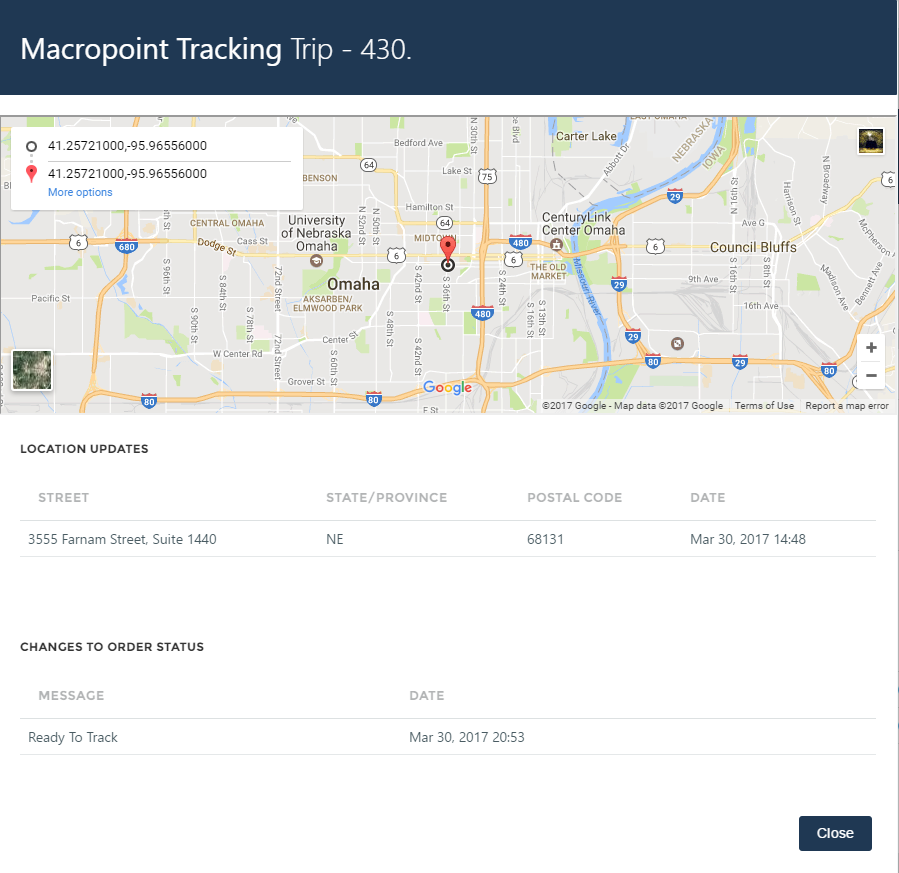This screenshot has height=873, width=899.
Task: Open Terms of Use from the map footer
Action: point(763,405)
